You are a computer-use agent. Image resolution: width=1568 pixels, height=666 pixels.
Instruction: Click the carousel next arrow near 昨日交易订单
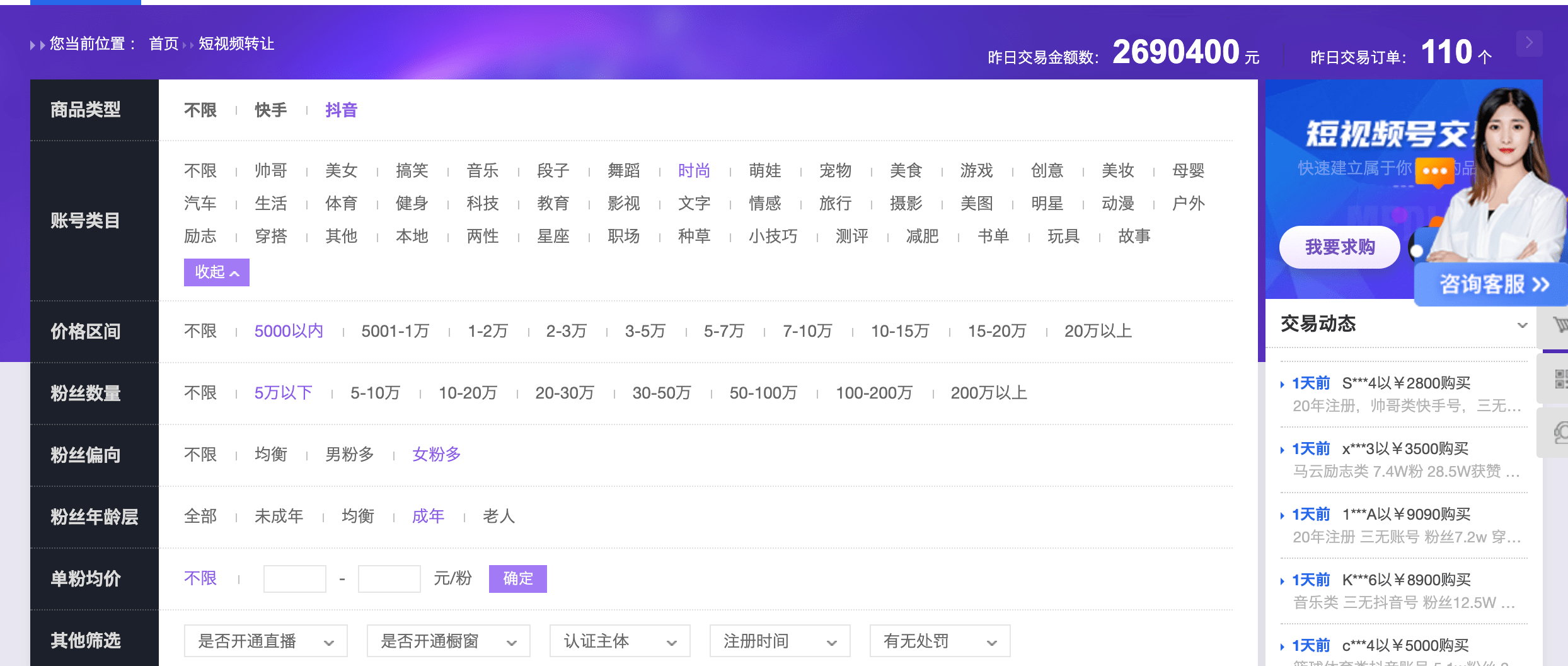1528,43
